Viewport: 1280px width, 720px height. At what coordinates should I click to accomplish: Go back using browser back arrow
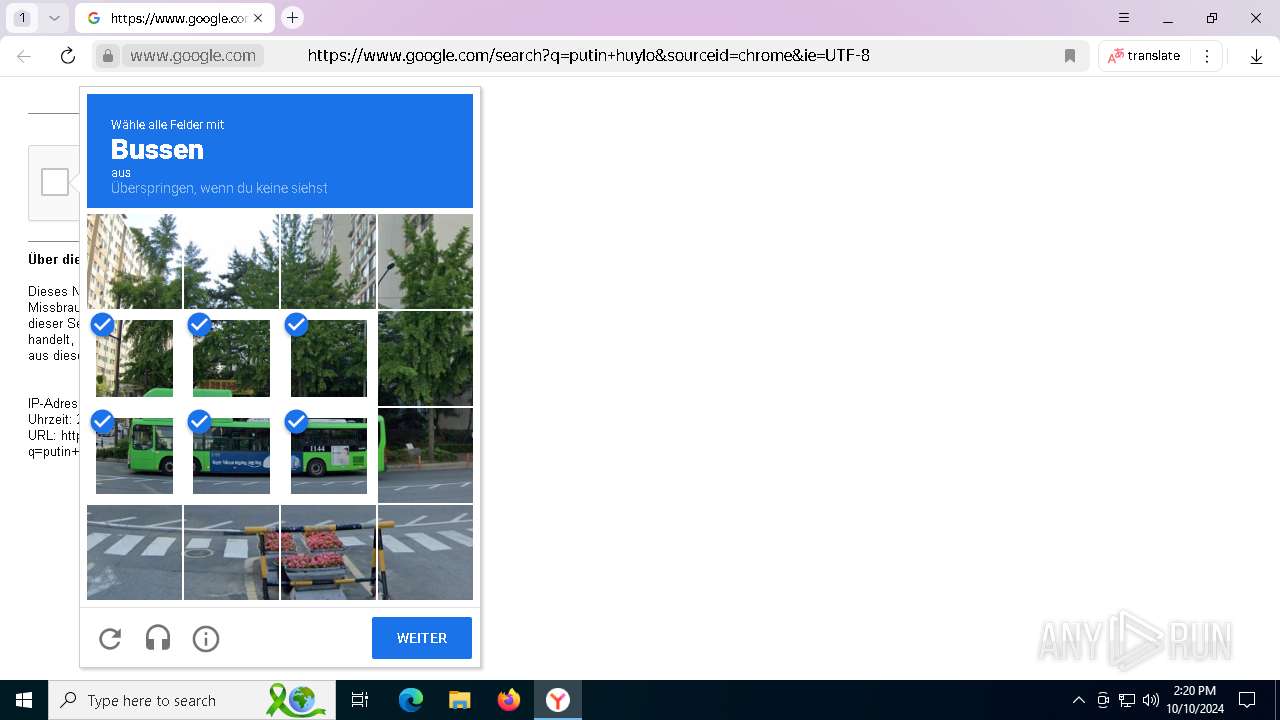pyautogui.click(x=24, y=56)
